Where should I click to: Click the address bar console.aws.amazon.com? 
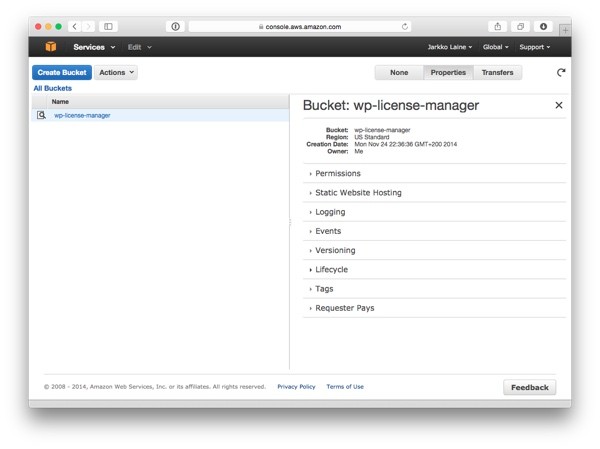click(x=300, y=26)
